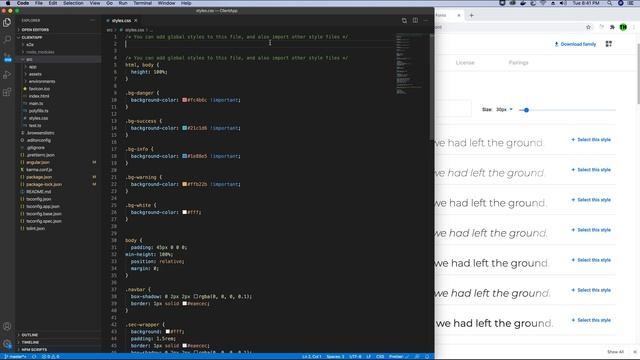Click Show All in browser downloads bar

(615, 352)
